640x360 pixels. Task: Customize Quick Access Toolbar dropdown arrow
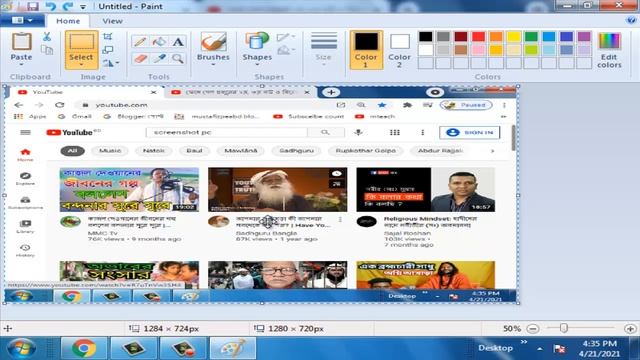click(83, 7)
